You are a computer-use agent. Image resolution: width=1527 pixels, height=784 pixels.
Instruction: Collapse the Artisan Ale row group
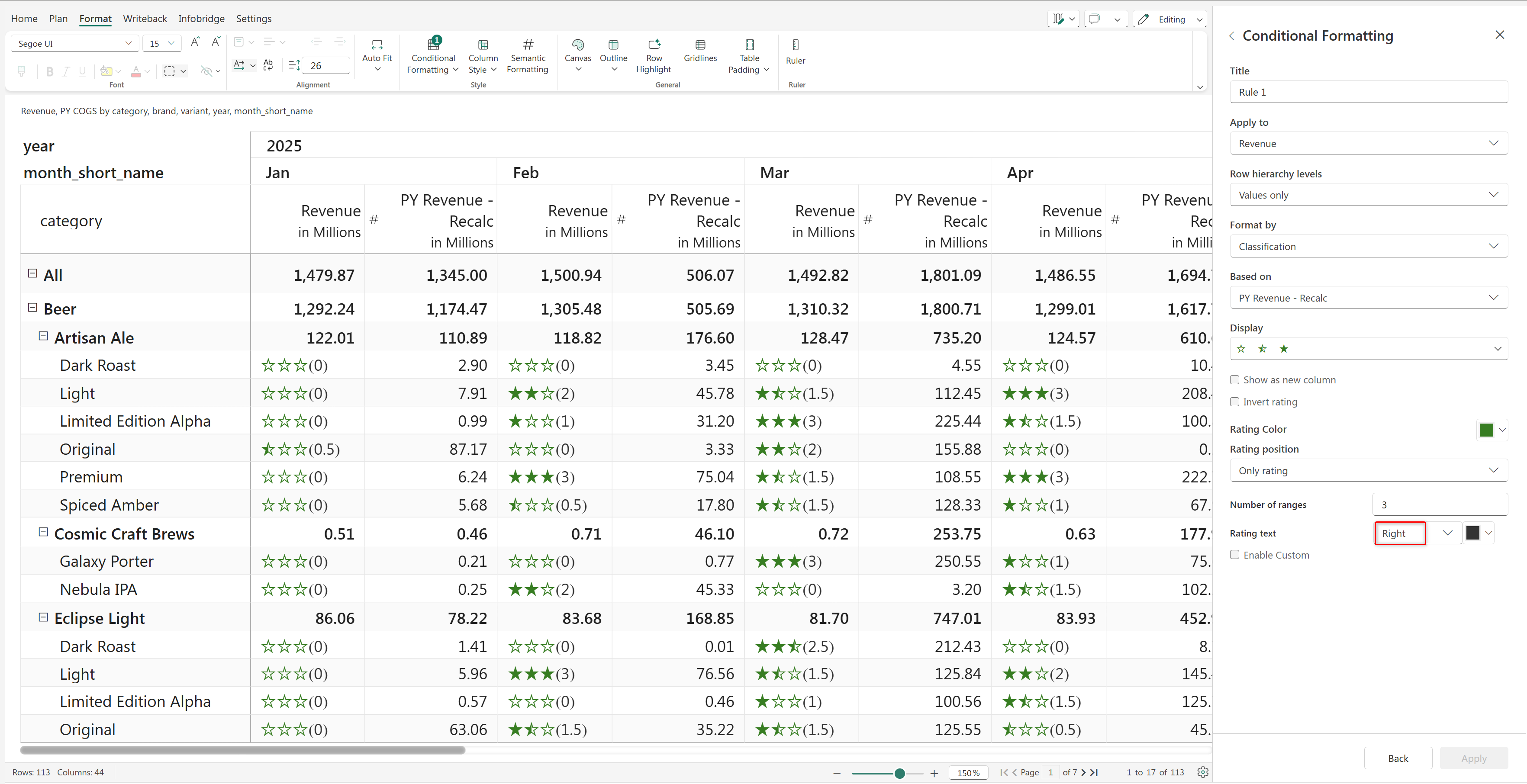pos(43,336)
